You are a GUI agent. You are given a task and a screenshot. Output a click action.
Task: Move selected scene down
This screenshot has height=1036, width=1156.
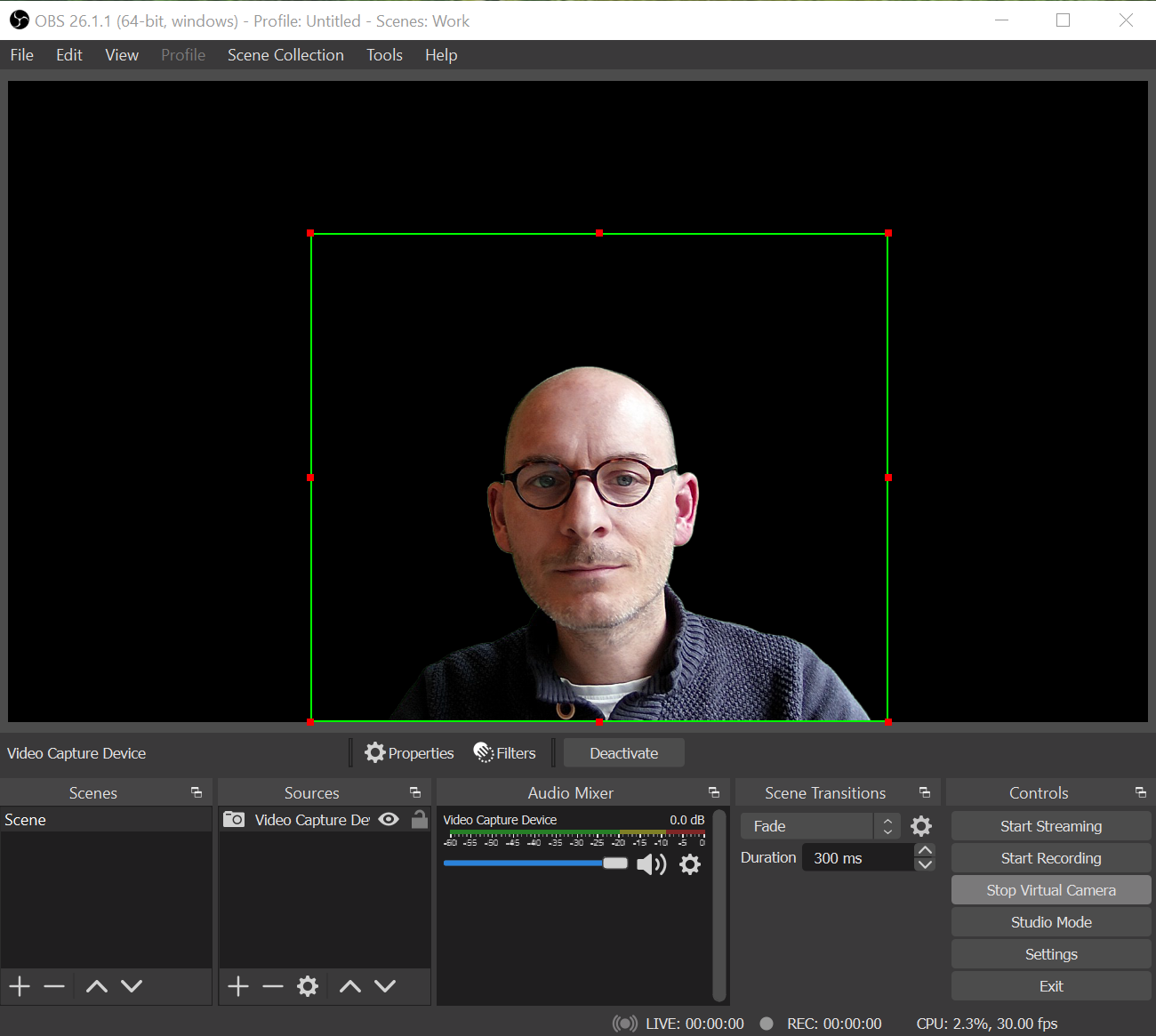click(132, 986)
